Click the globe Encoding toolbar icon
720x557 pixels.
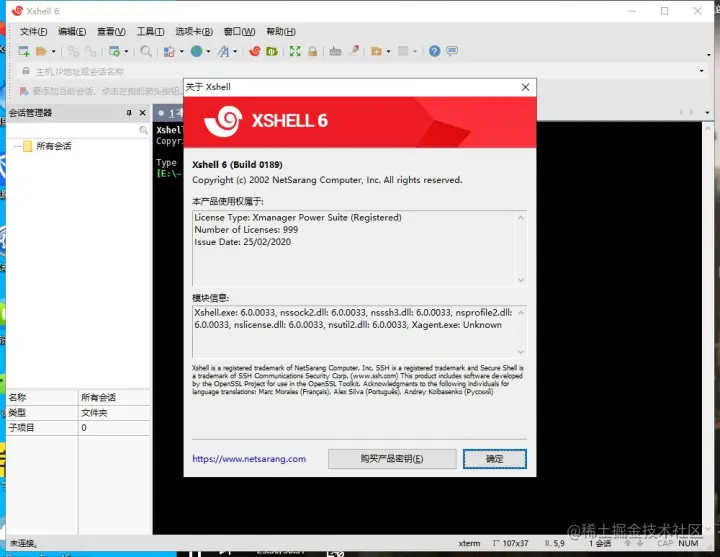coord(197,51)
